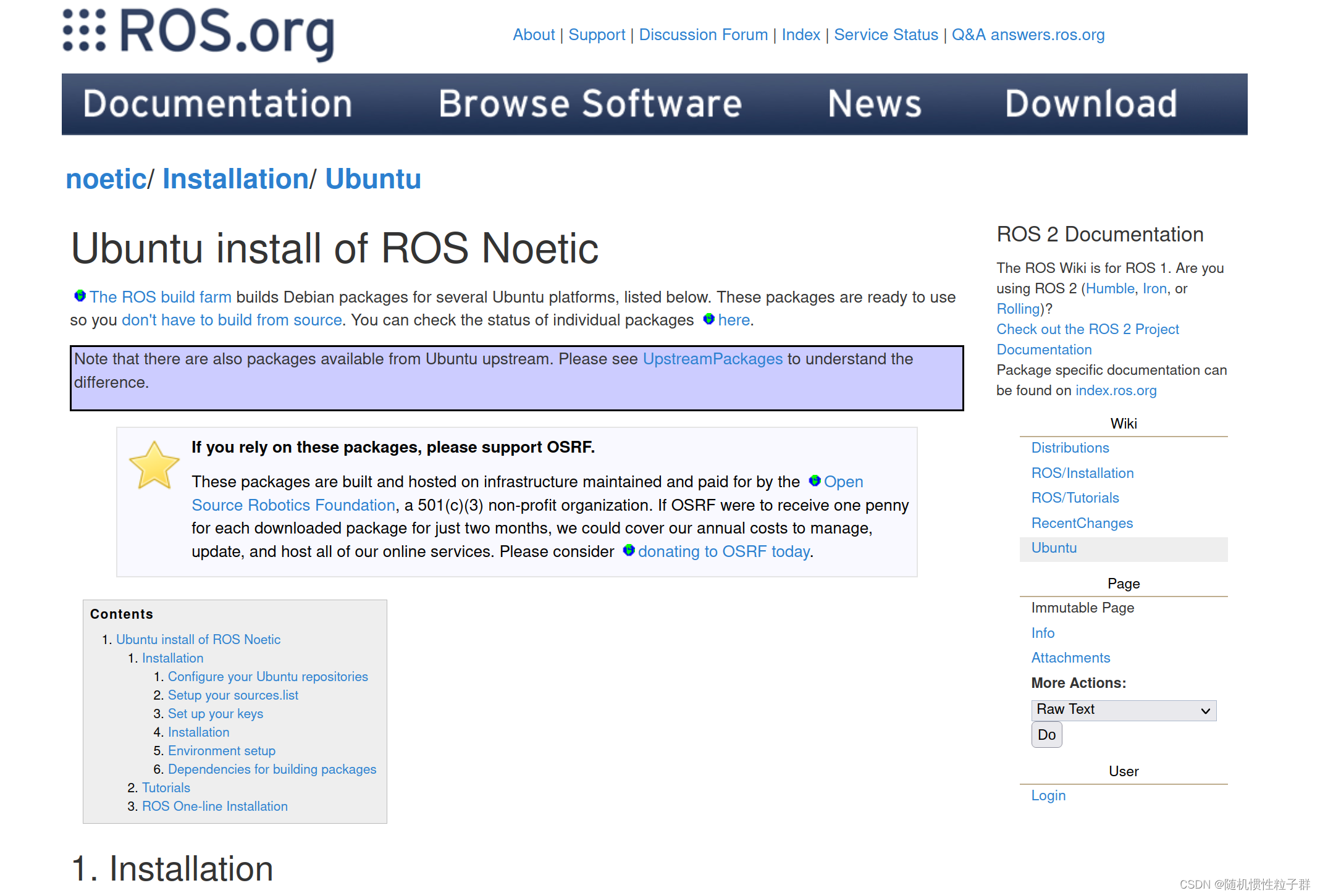Open the noetic breadcrumb link

[106, 179]
